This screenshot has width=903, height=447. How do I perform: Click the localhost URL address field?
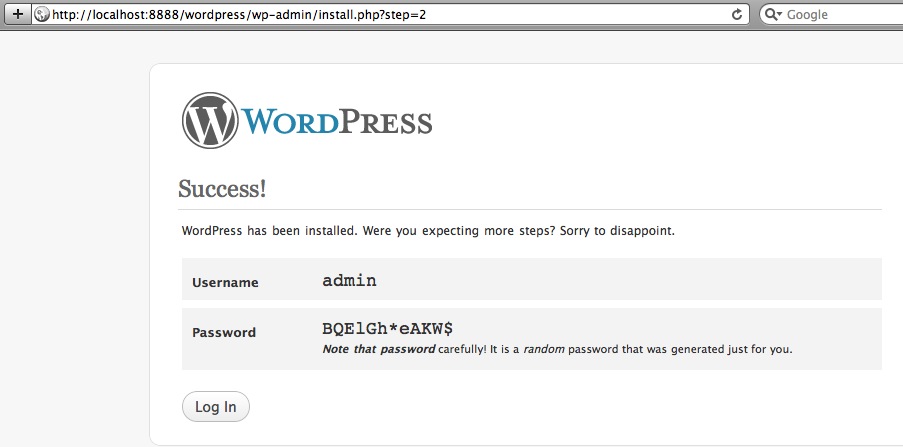pos(390,14)
